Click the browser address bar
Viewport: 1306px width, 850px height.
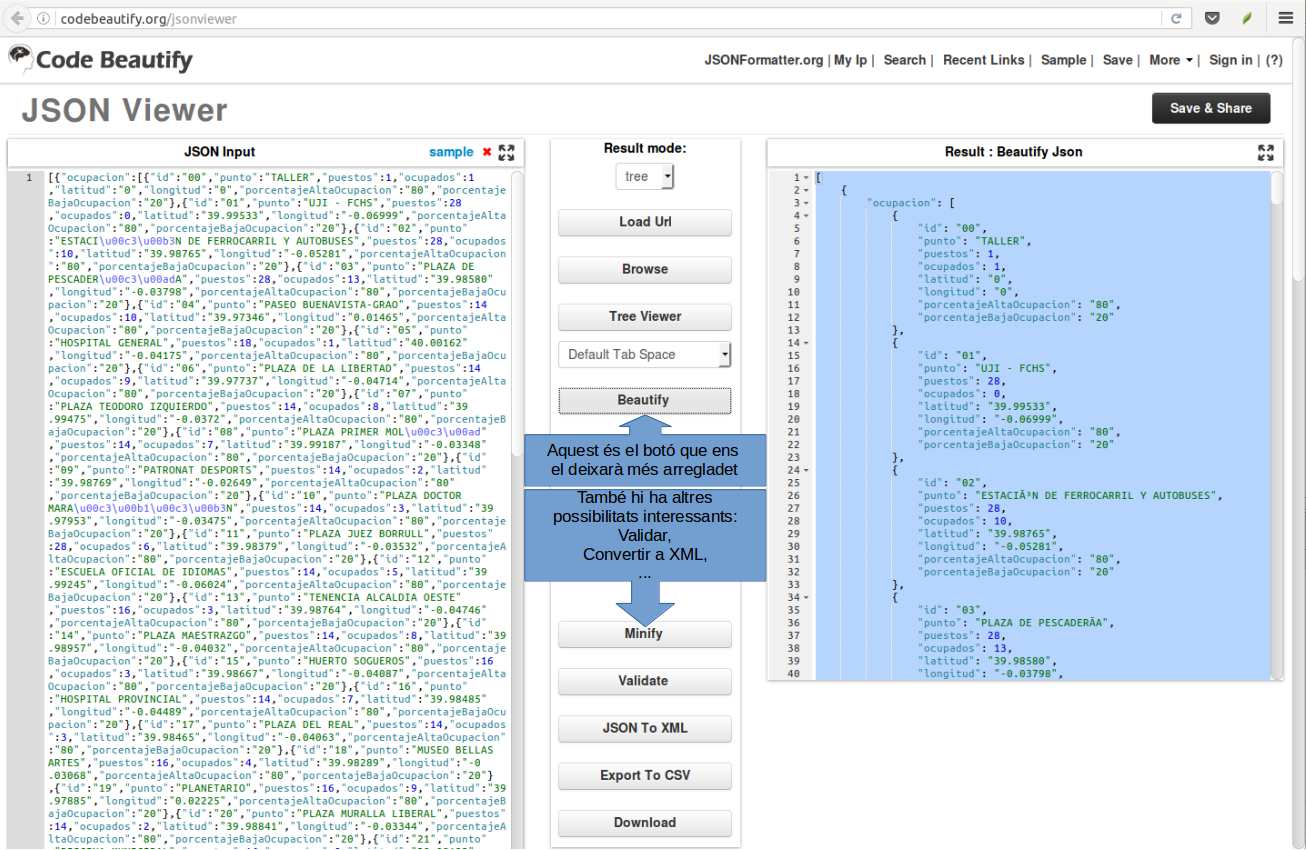pyautogui.click(x=600, y=18)
